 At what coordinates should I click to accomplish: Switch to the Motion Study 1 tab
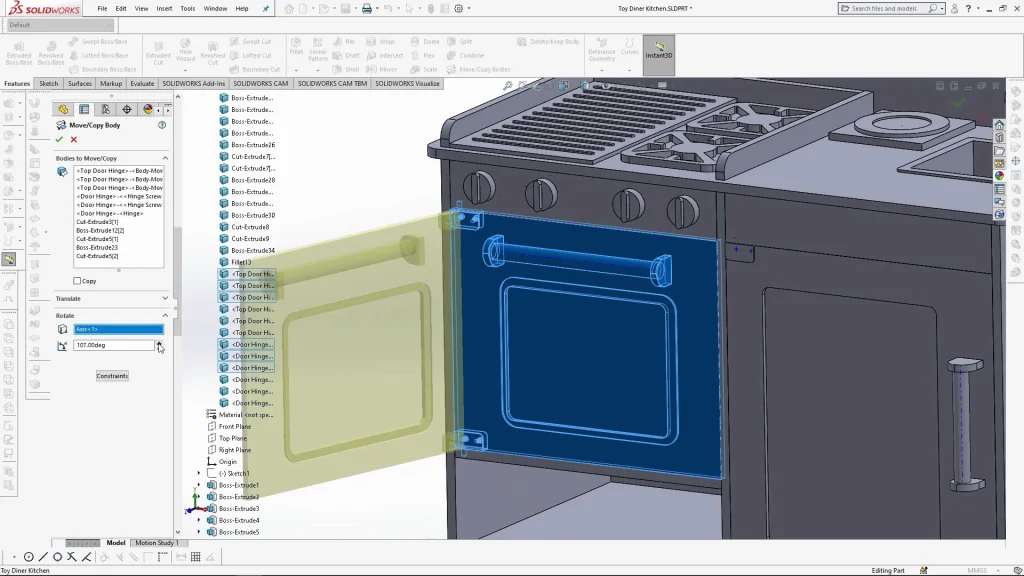(x=156, y=543)
